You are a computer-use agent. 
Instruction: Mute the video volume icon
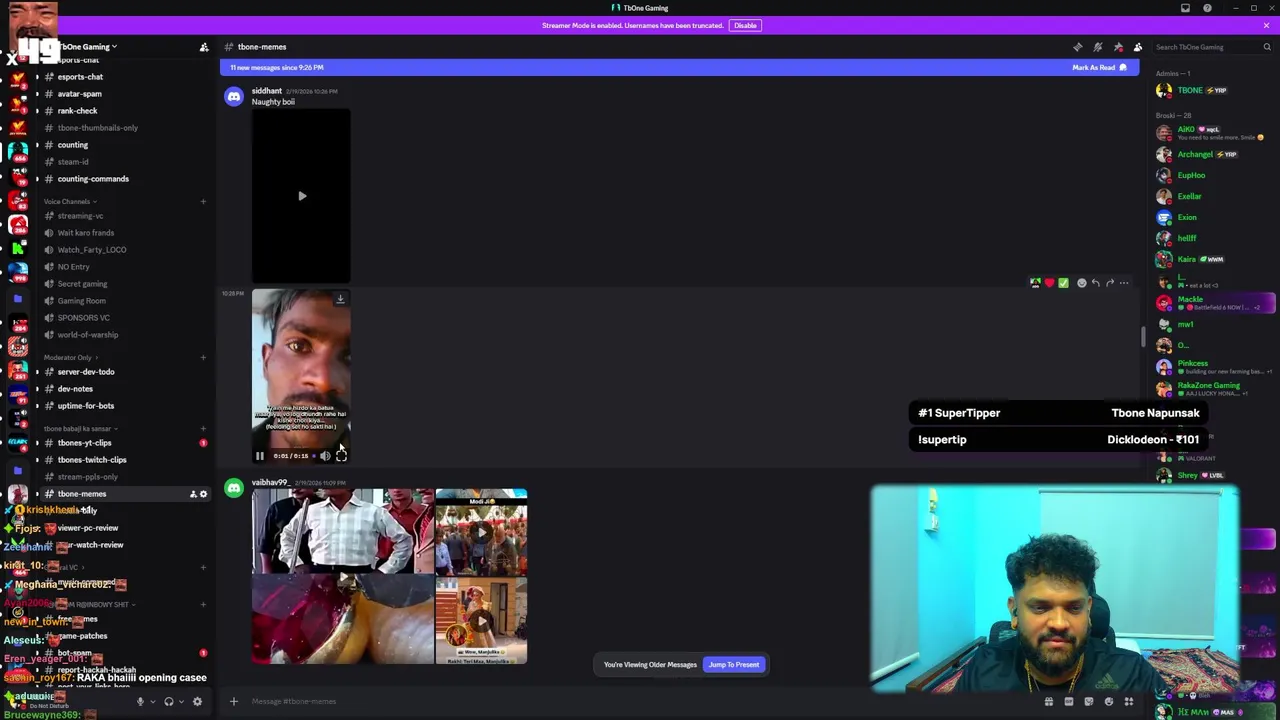pyautogui.click(x=325, y=456)
